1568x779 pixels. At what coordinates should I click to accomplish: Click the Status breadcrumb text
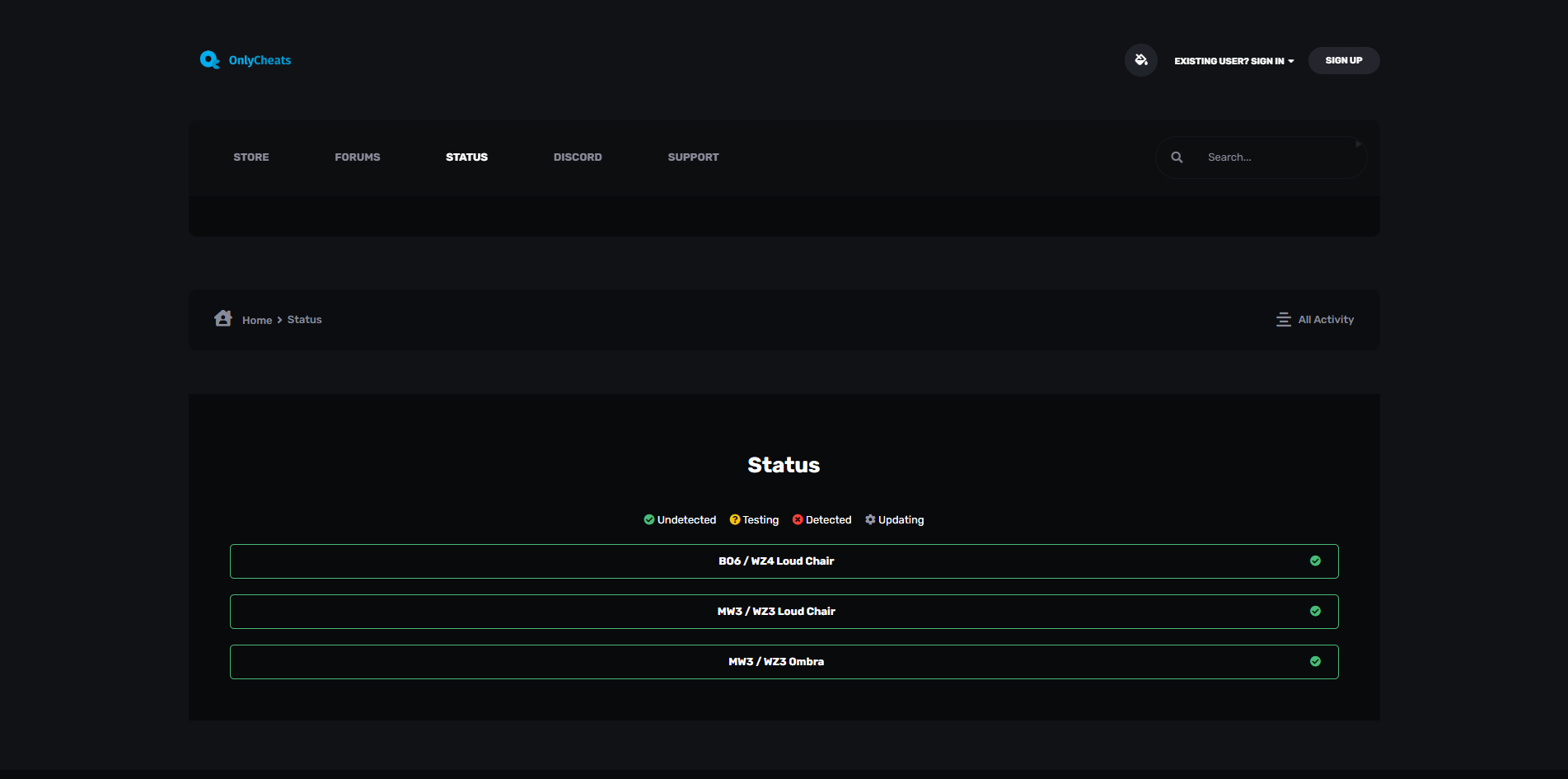(305, 320)
